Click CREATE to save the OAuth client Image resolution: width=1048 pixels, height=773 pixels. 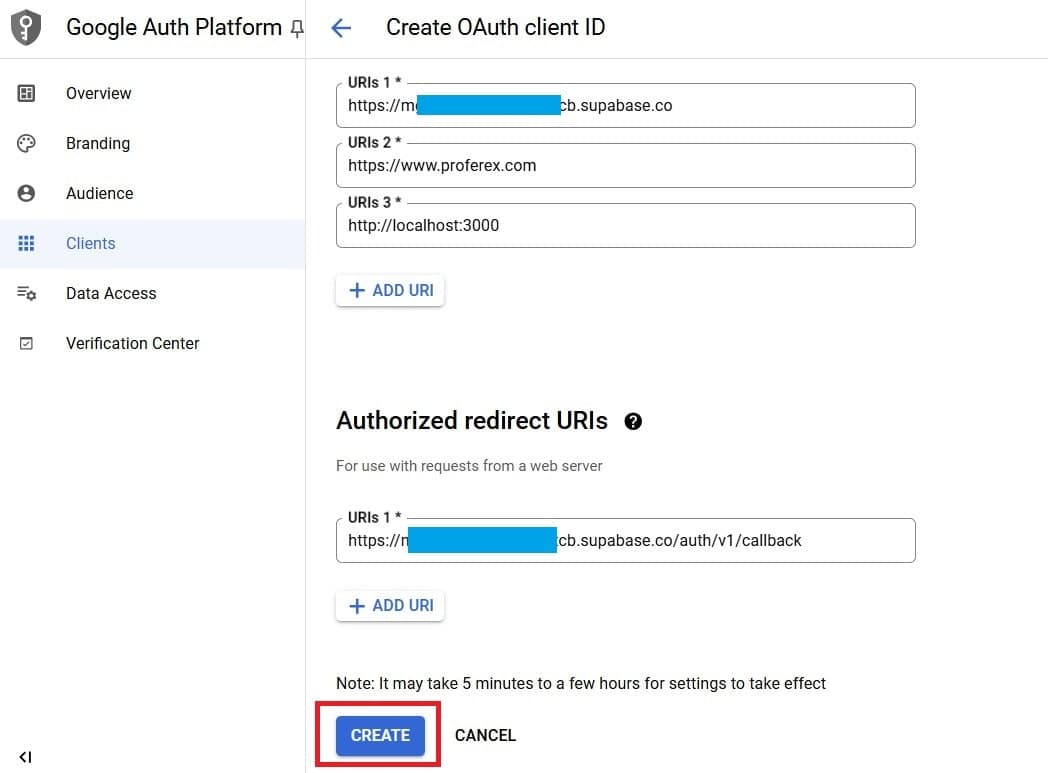click(379, 735)
